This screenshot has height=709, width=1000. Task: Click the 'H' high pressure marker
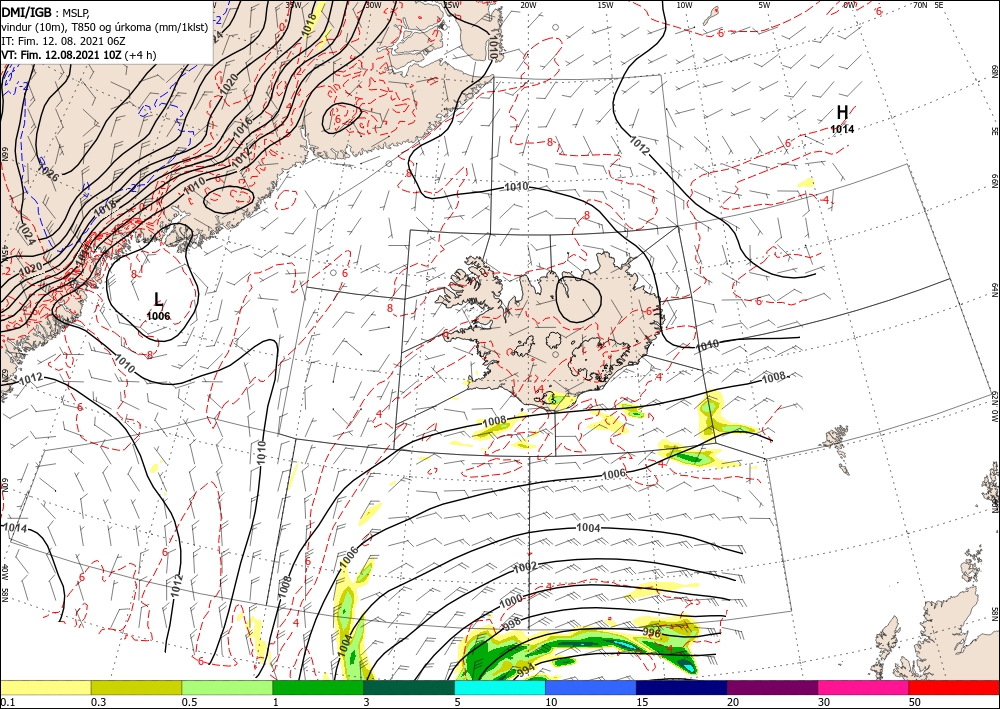(x=842, y=112)
